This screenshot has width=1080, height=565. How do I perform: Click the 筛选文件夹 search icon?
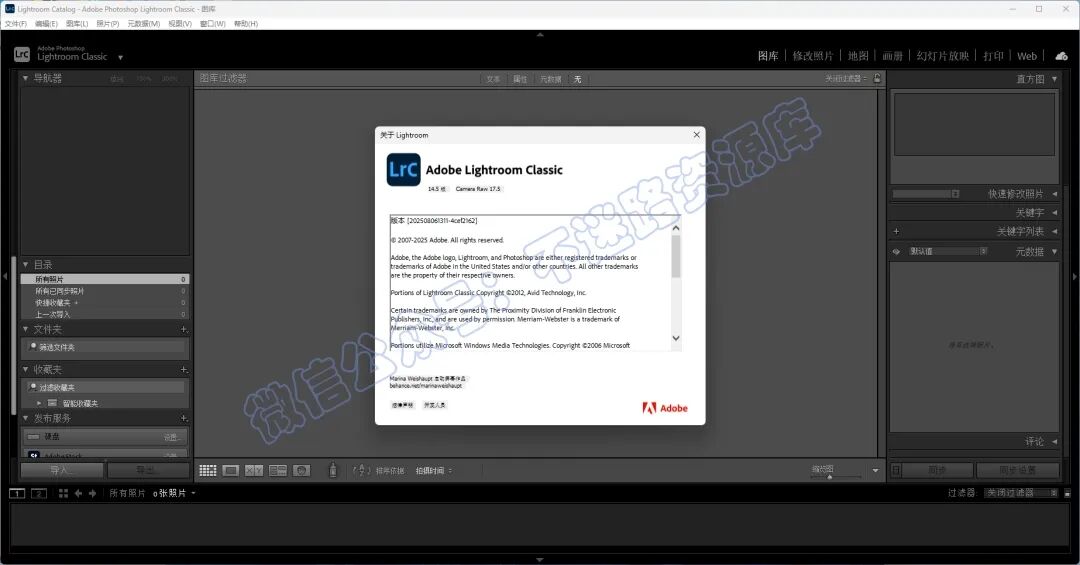[x=32, y=347]
